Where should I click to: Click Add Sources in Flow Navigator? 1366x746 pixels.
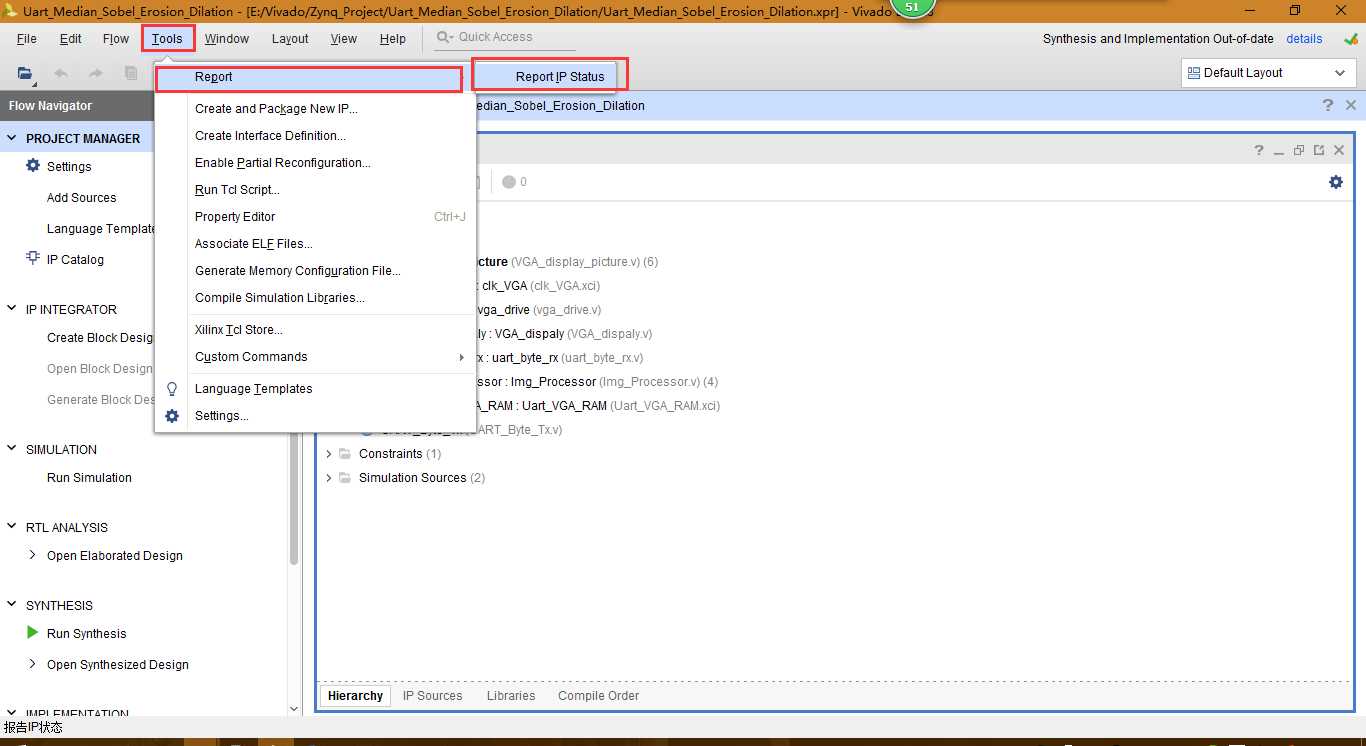(81, 198)
